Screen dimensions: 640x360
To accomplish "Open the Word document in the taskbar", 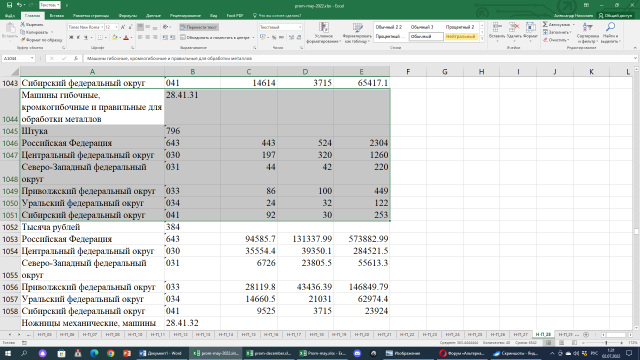I will 162,353.
